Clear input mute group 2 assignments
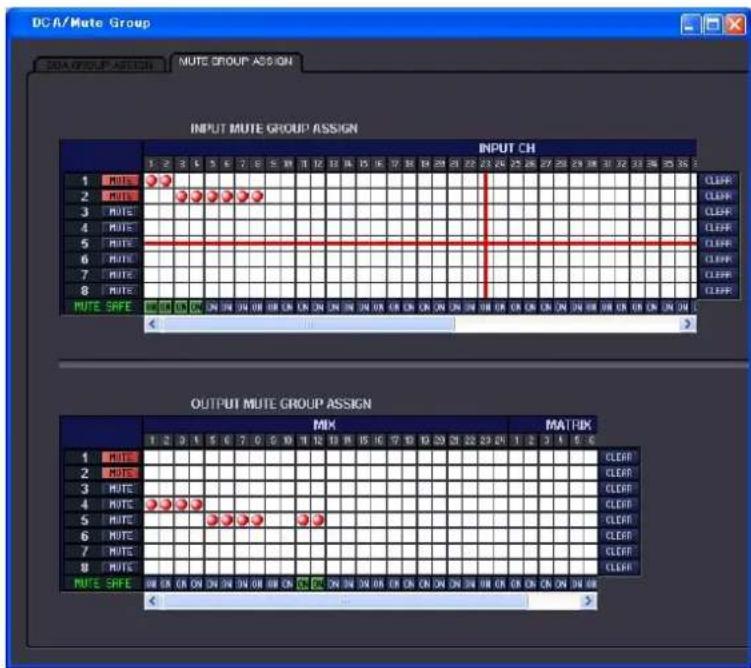 717,196
